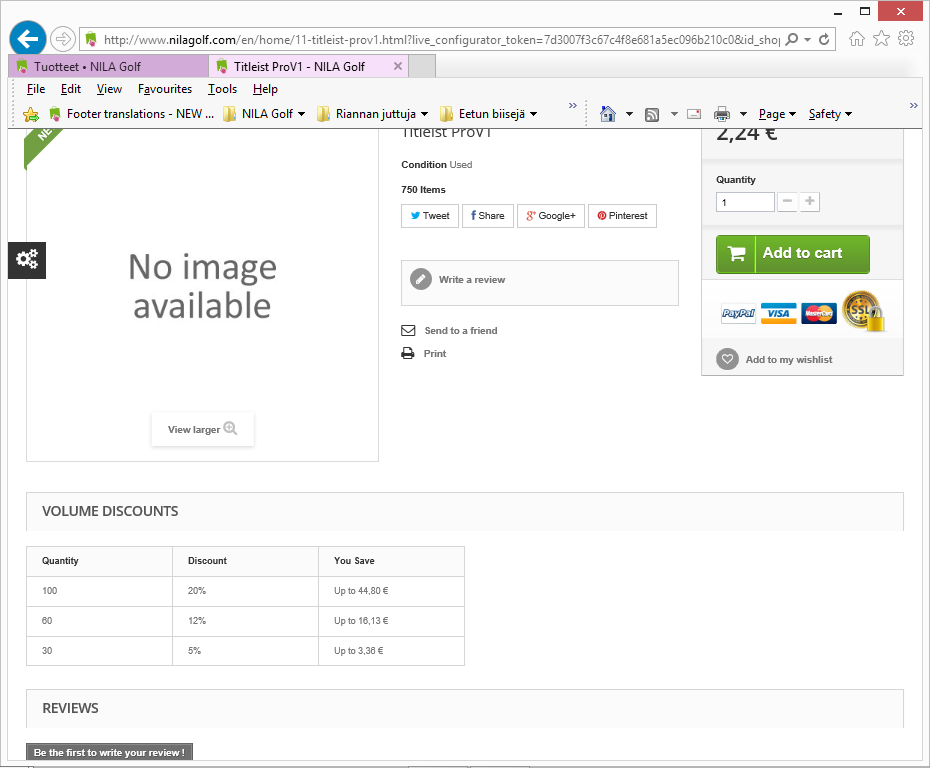Image resolution: width=930 pixels, height=768 pixels.
Task: Click the Pinterest share button
Action: coord(622,216)
